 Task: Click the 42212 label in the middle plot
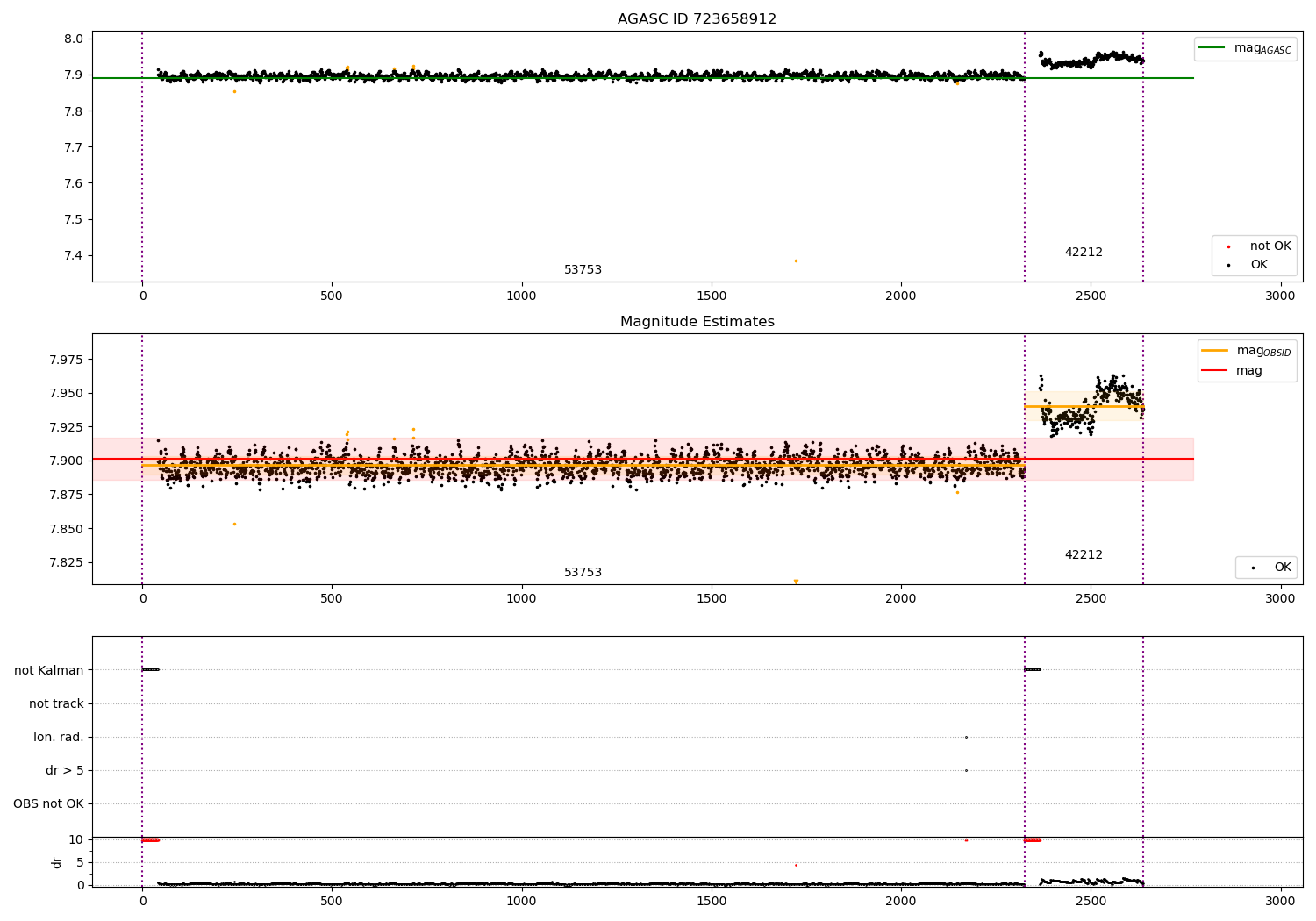[x=1084, y=554]
